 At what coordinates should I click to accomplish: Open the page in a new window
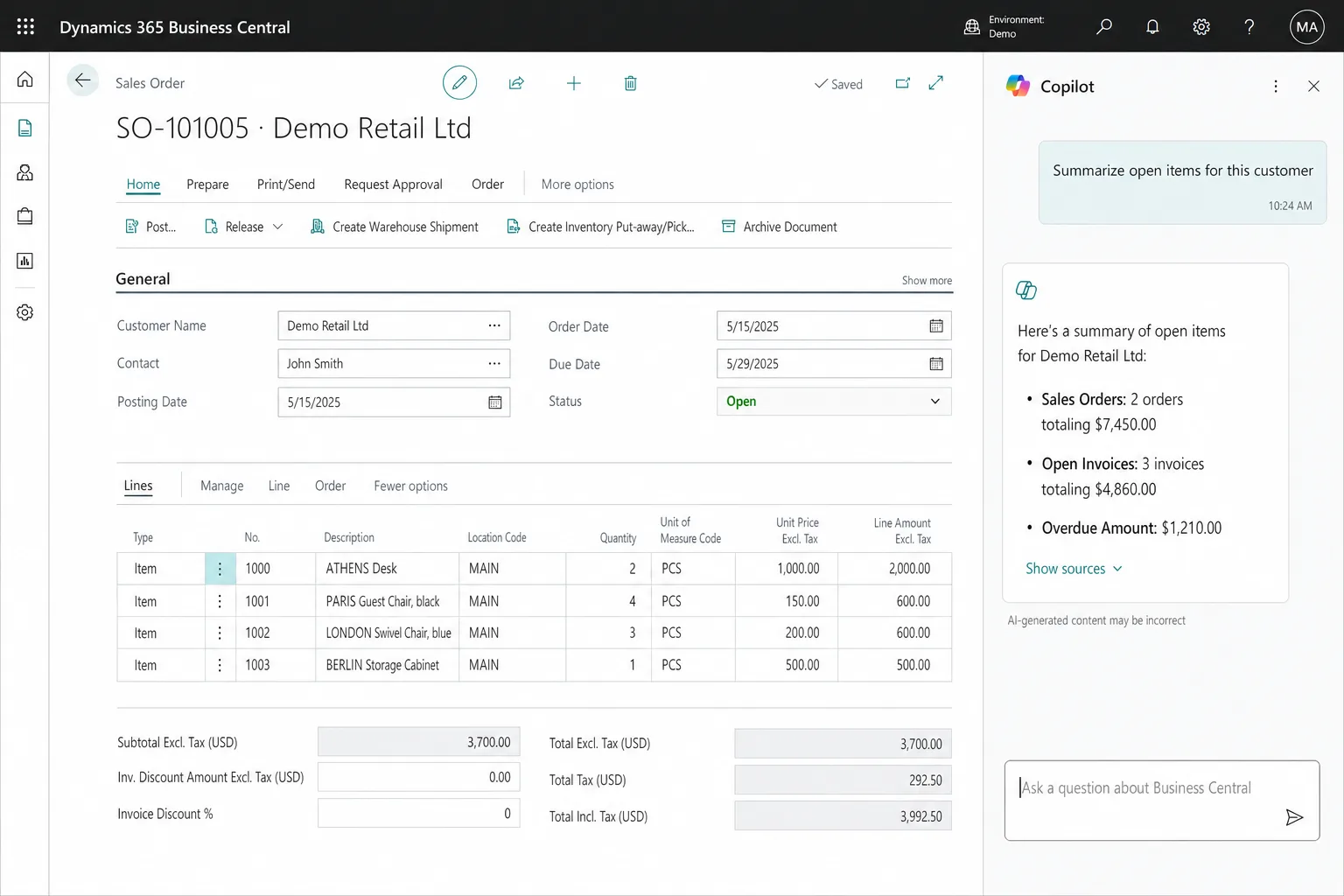[x=903, y=83]
